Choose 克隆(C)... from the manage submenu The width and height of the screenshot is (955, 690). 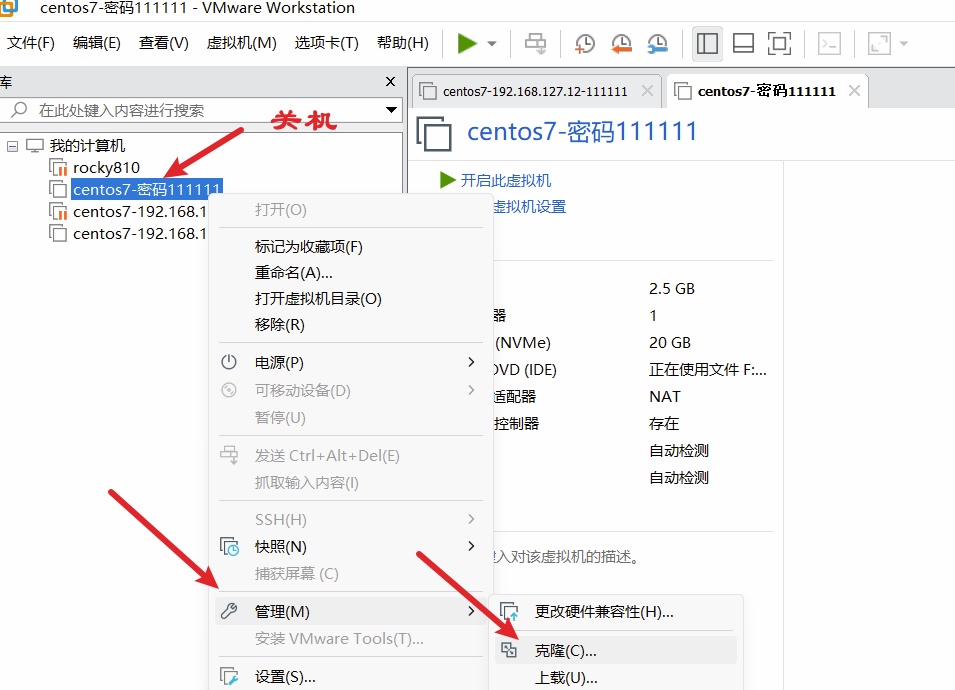[616, 650]
